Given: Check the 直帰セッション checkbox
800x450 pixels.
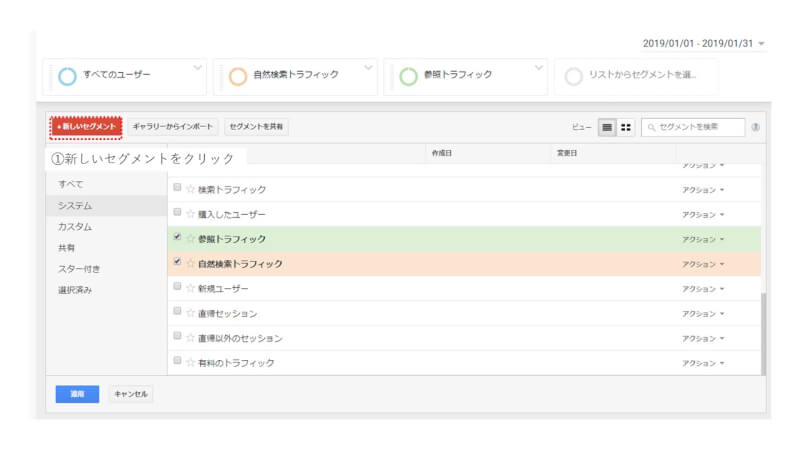Looking at the screenshot, I should [x=177, y=311].
